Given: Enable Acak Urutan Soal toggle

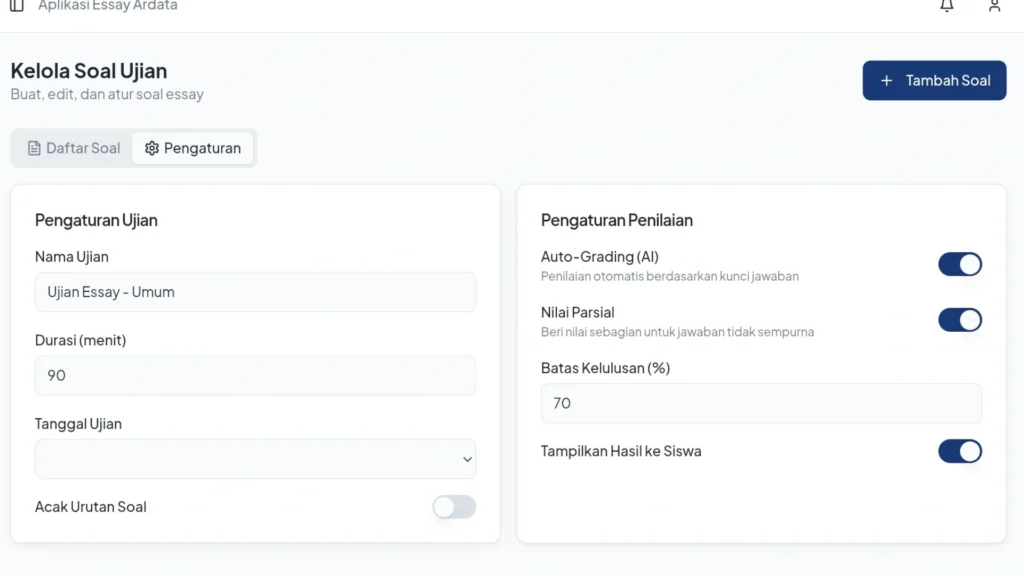Looking at the screenshot, I should coord(454,507).
